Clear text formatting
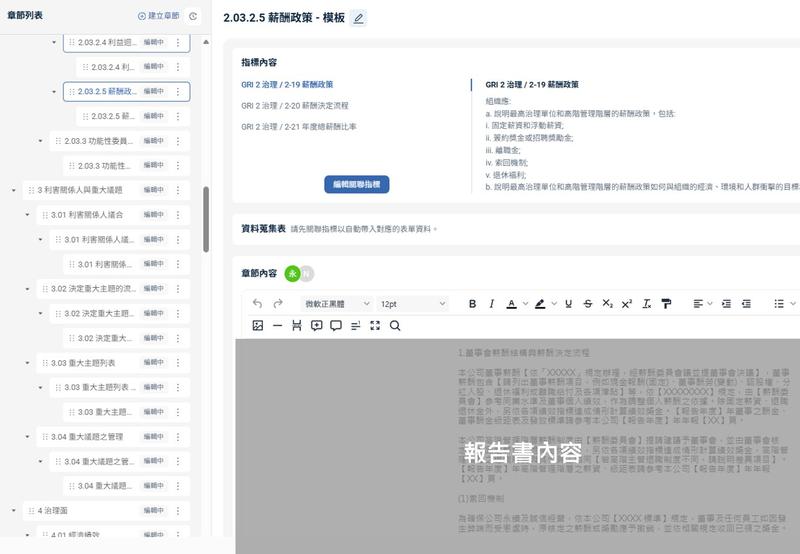800x554 pixels. [647, 304]
